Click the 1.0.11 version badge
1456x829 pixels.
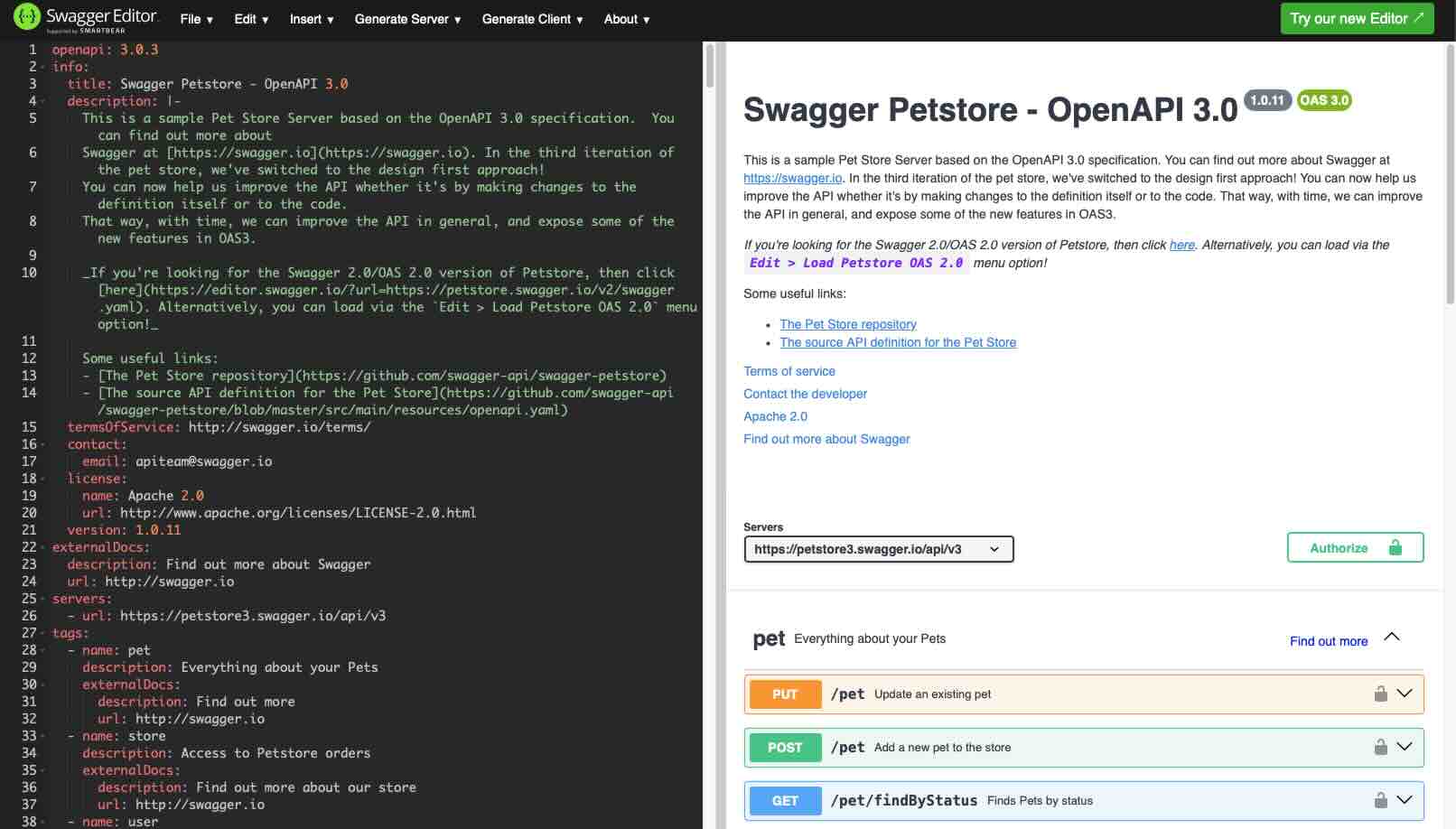pyautogui.click(x=1267, y=100)
